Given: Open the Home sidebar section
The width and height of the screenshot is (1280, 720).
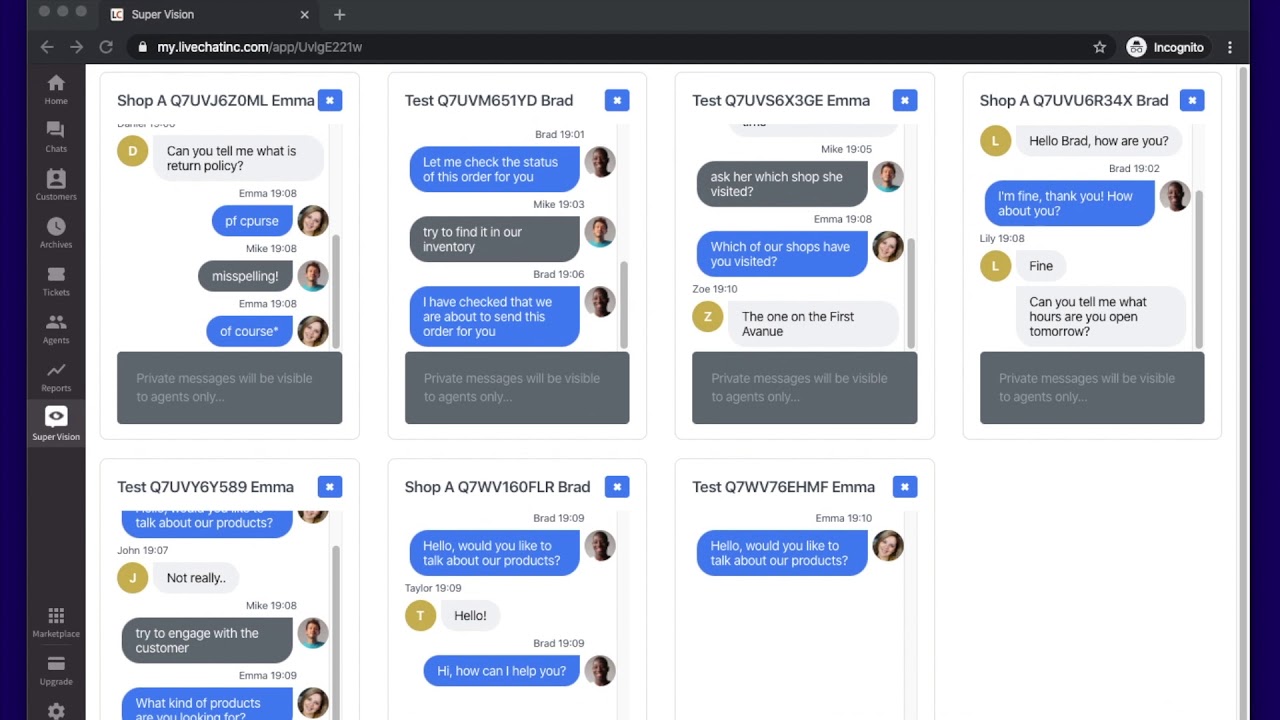Looking at the screenshot, I should pyautogui.click(x=56, y=89).
